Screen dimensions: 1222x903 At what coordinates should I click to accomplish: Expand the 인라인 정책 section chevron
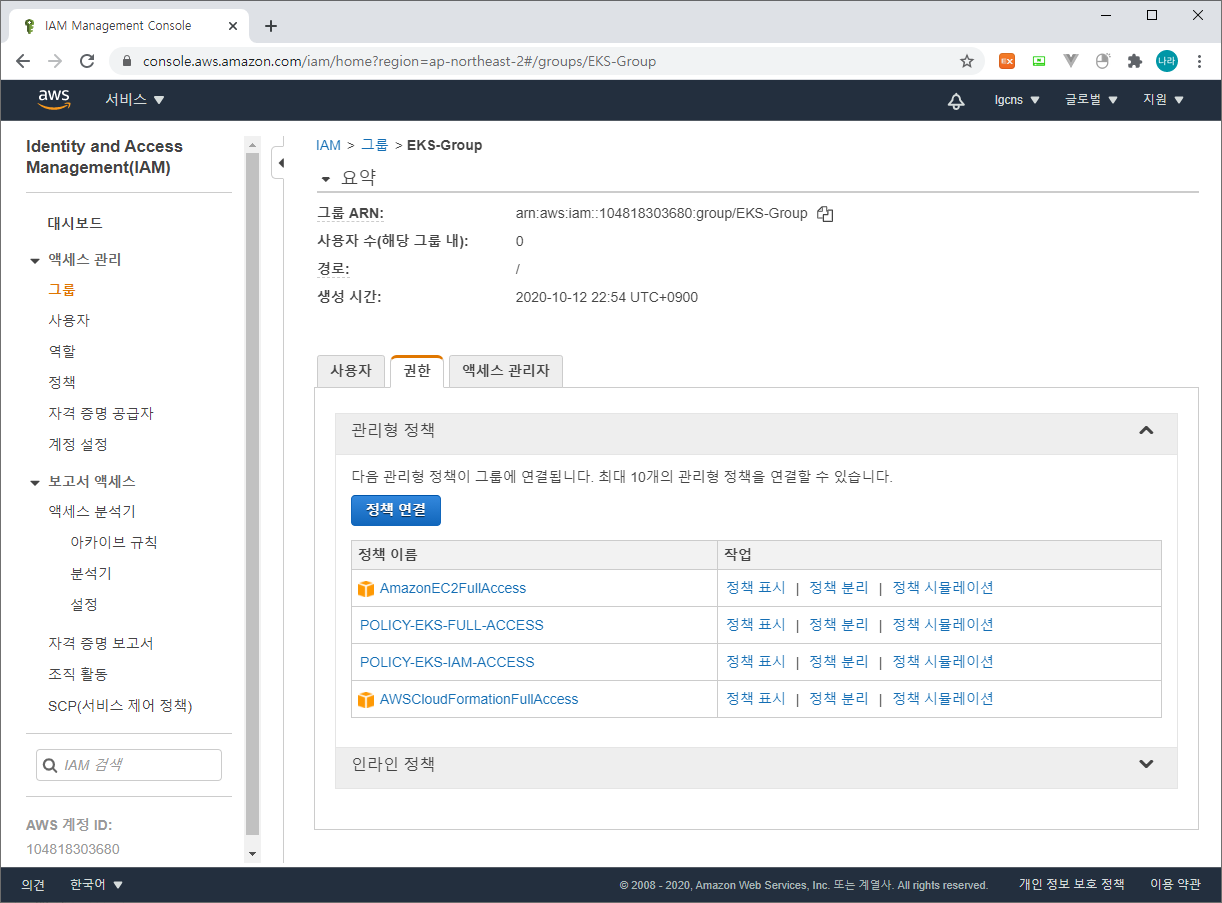(x=1146, y=764)
